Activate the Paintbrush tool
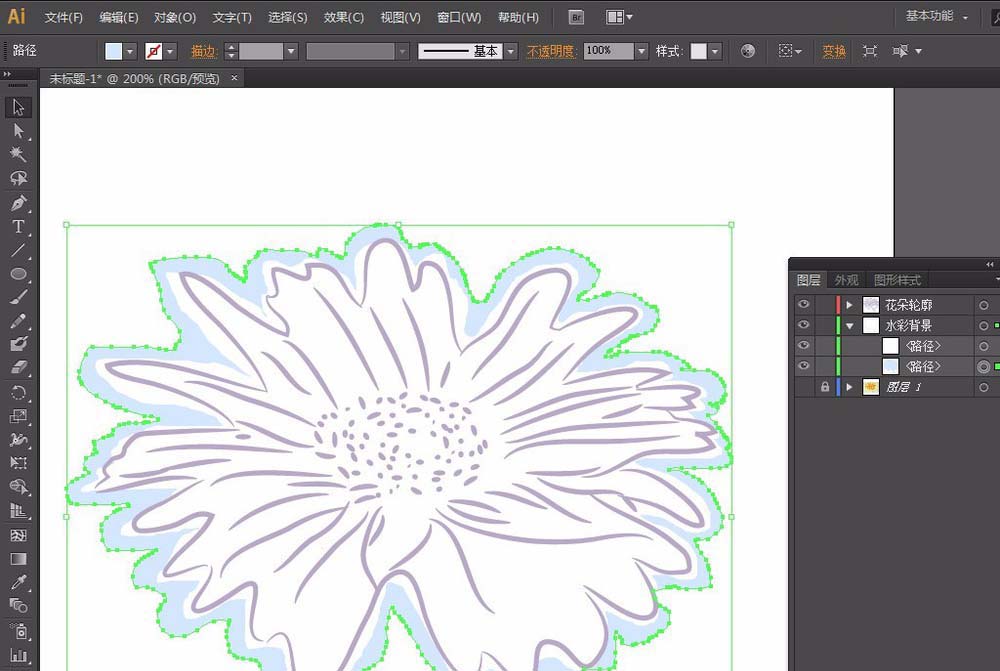 [x=18, y=297]
